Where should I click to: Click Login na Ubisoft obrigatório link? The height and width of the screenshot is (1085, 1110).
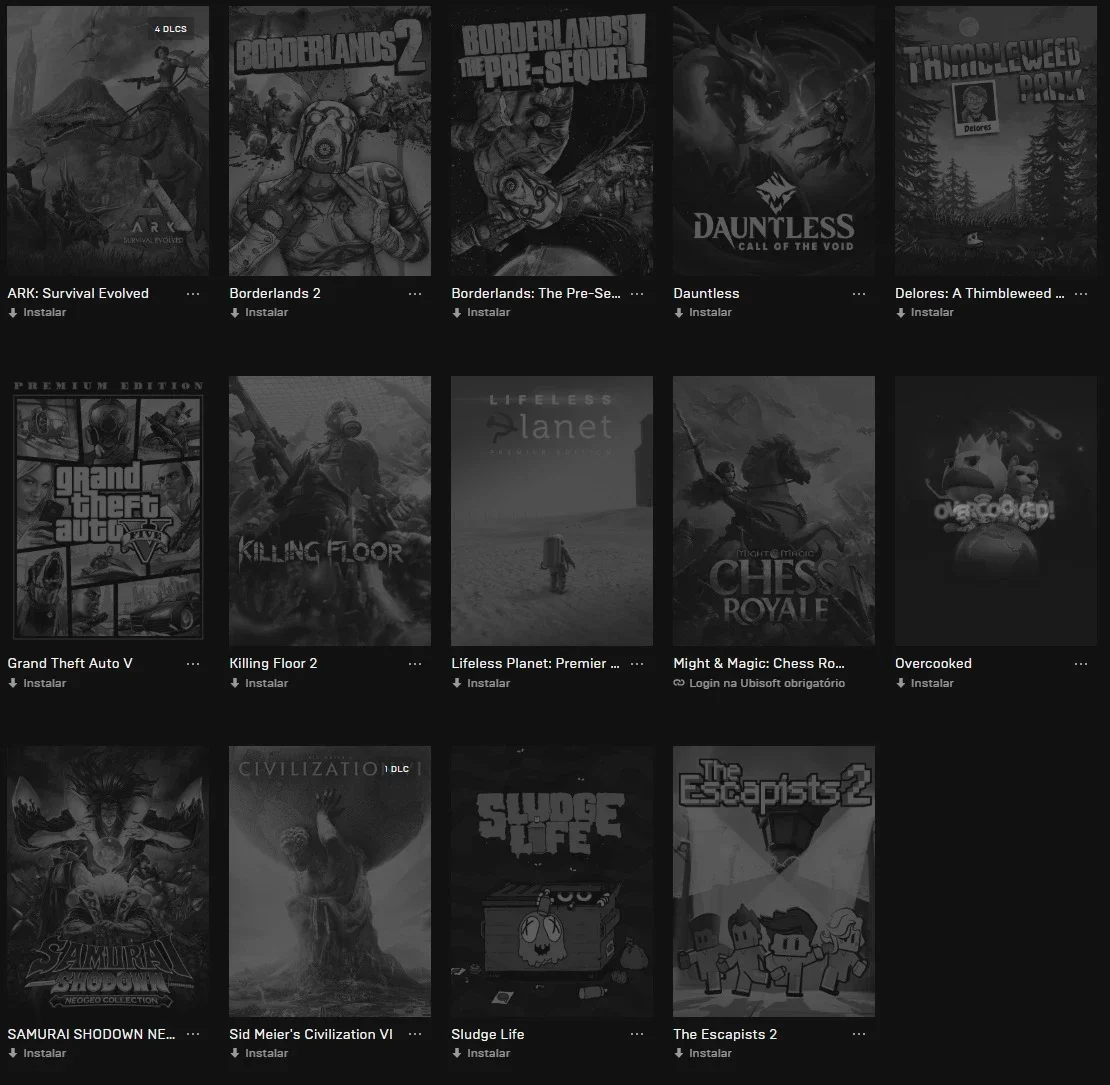coord(759,683)
